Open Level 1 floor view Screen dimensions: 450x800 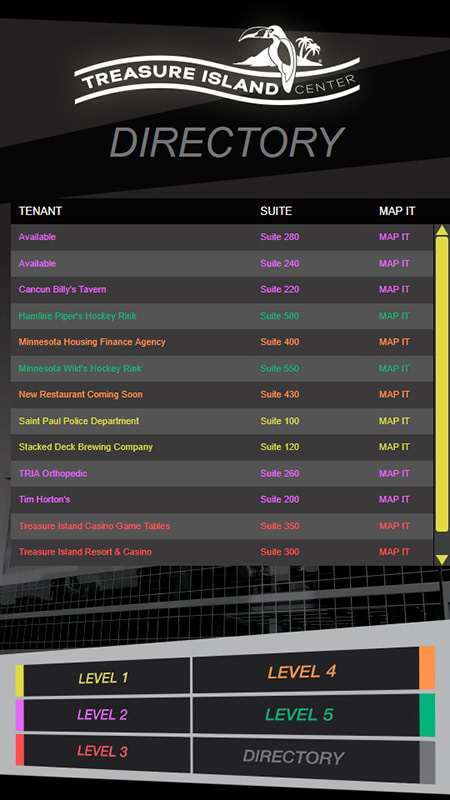(102, 678)
